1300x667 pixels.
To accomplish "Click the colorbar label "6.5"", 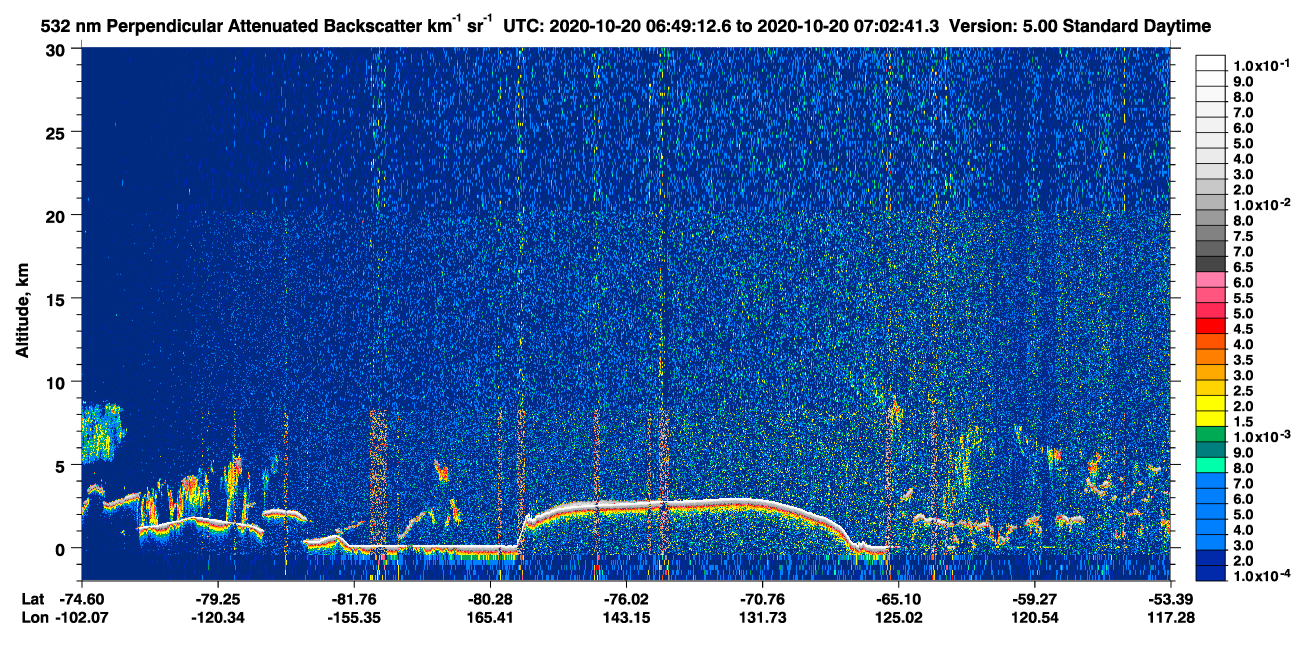I will tap(1243, 267).
